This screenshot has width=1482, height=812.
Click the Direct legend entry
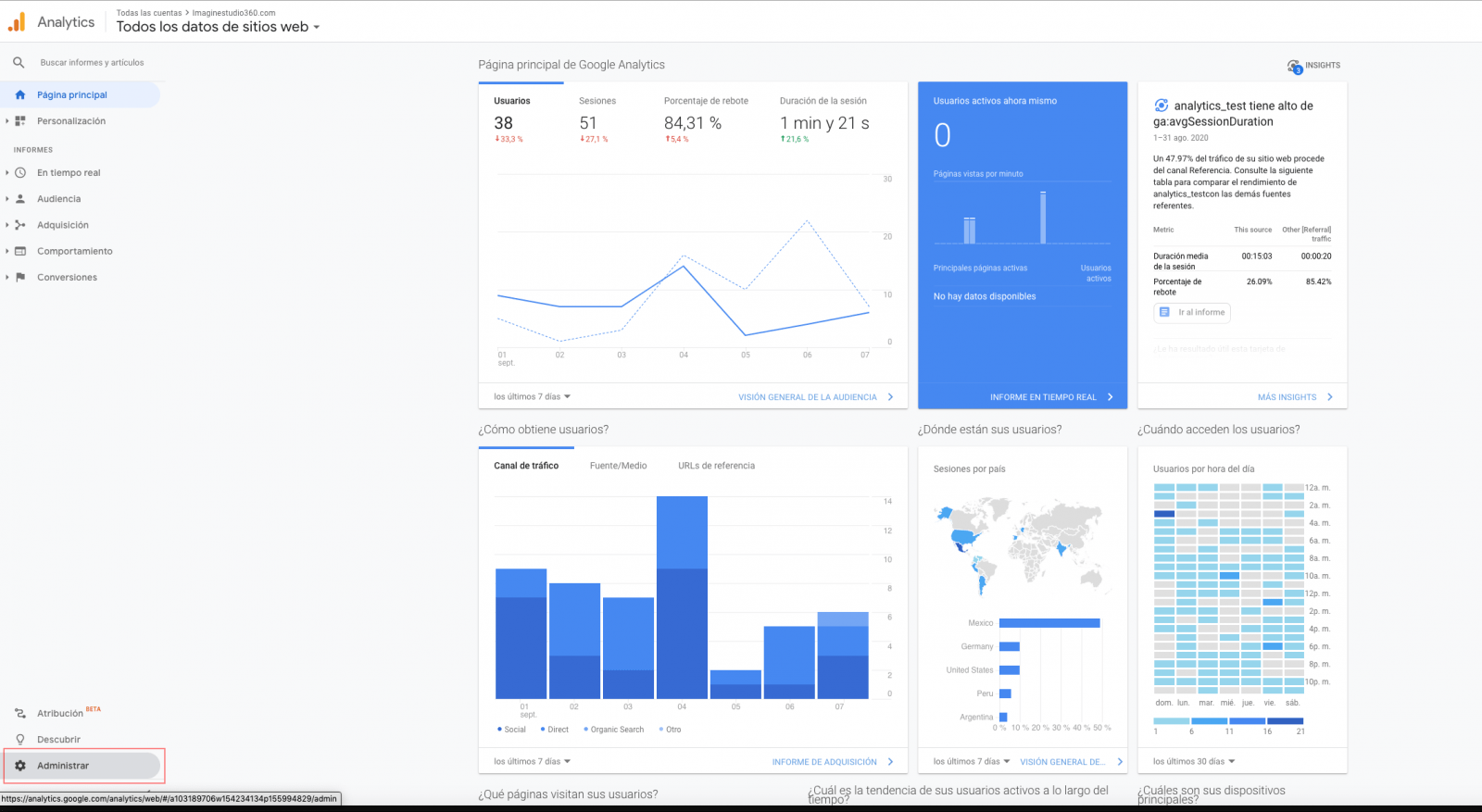pos(554,730)
